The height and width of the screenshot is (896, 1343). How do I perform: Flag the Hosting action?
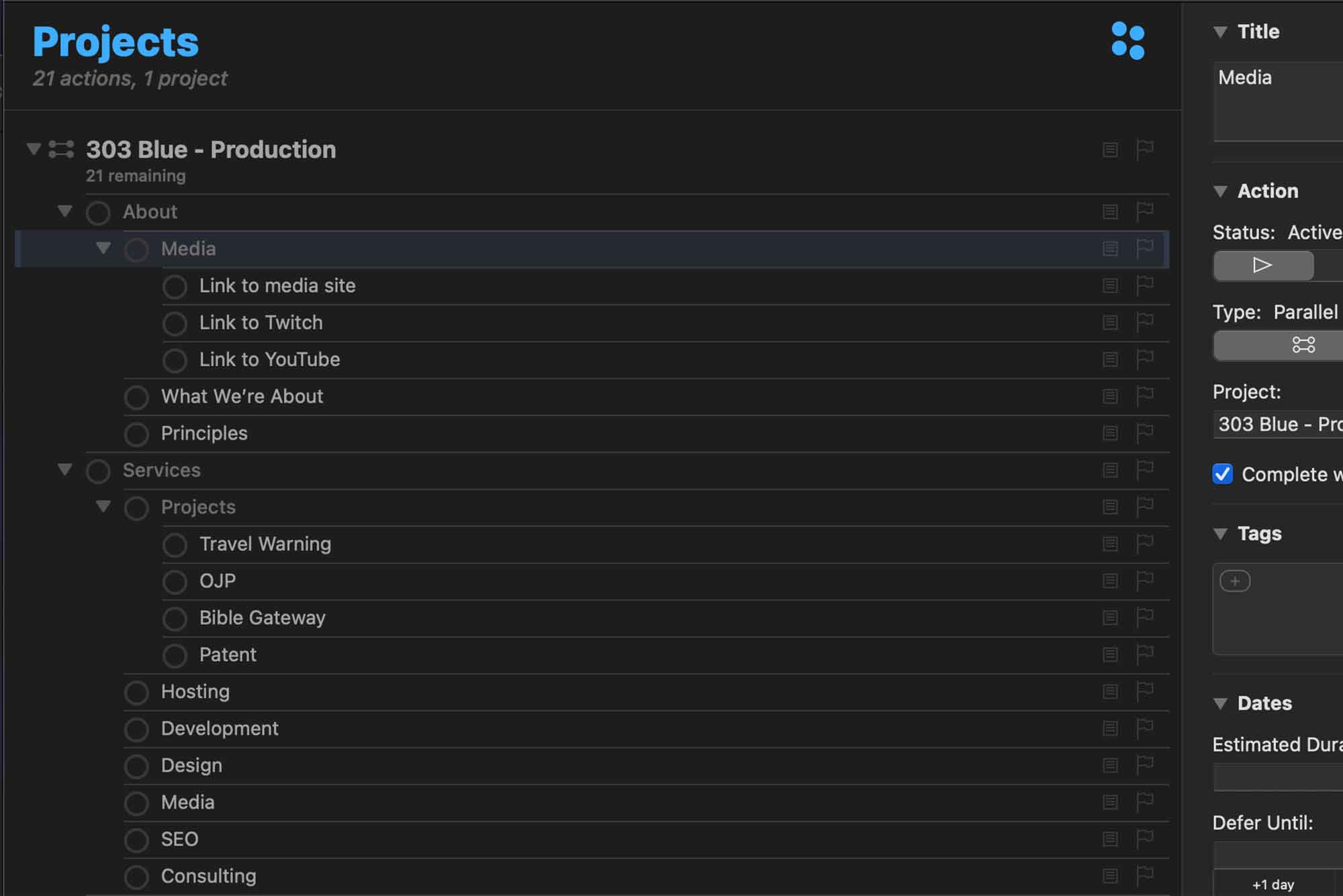tap(1145, 691)
